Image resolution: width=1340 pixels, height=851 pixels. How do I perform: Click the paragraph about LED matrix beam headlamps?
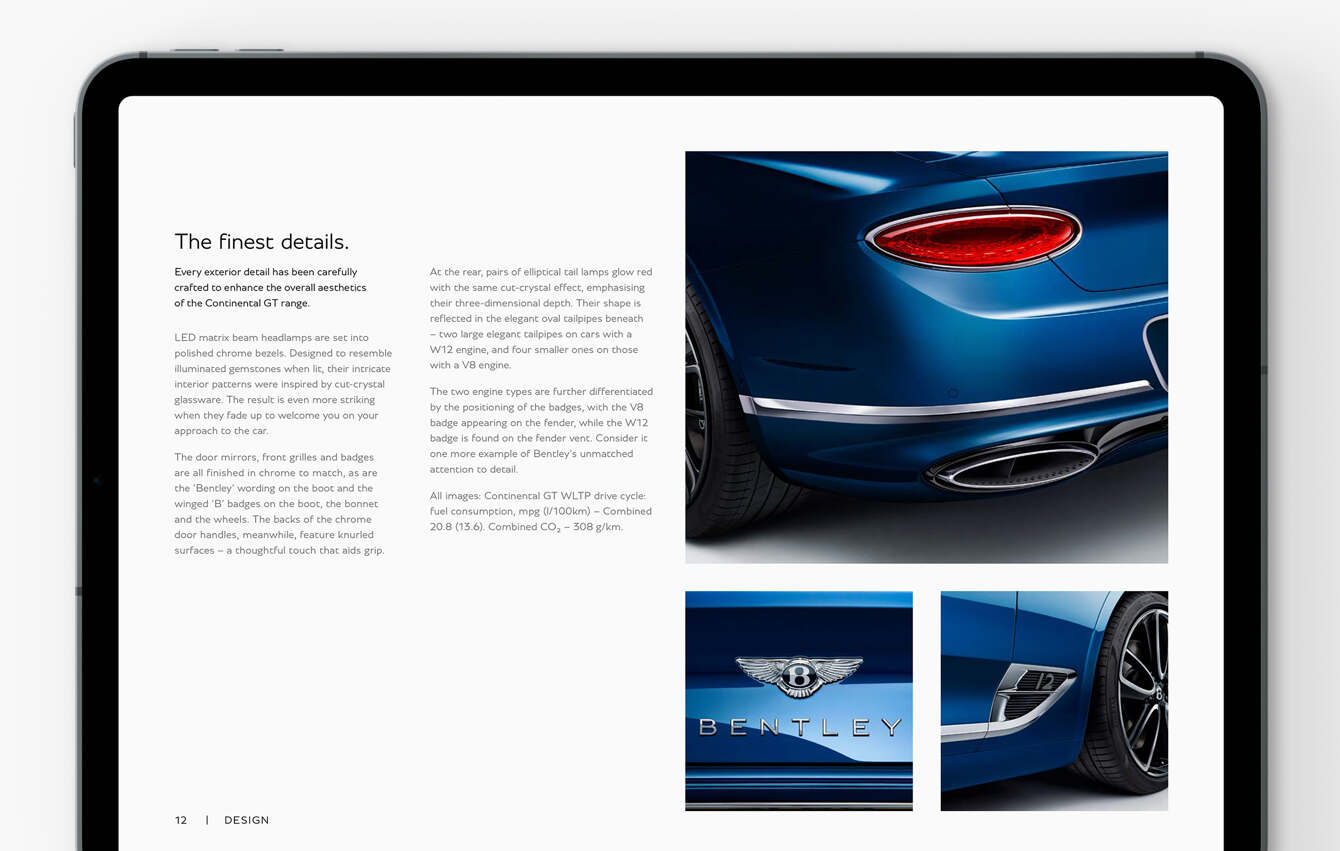click(x=283, y=384)
